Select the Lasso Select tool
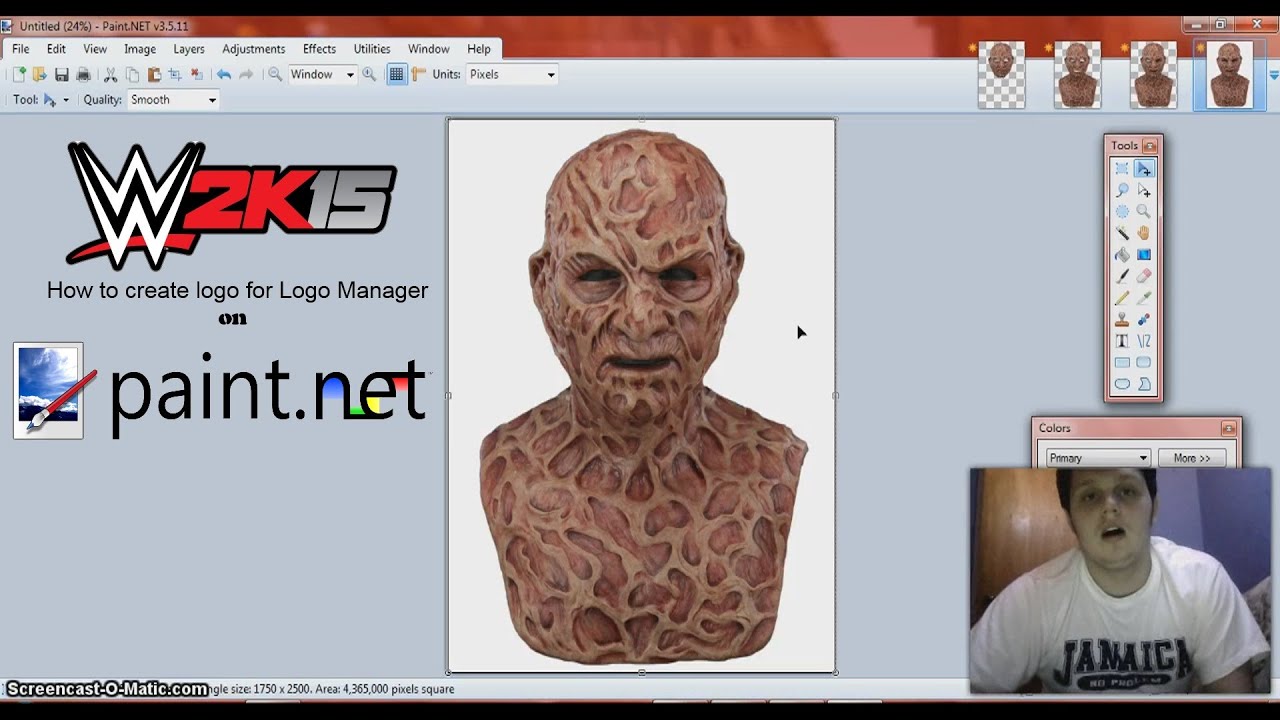Viewport: 1280px width, 720px height. 1122,190
